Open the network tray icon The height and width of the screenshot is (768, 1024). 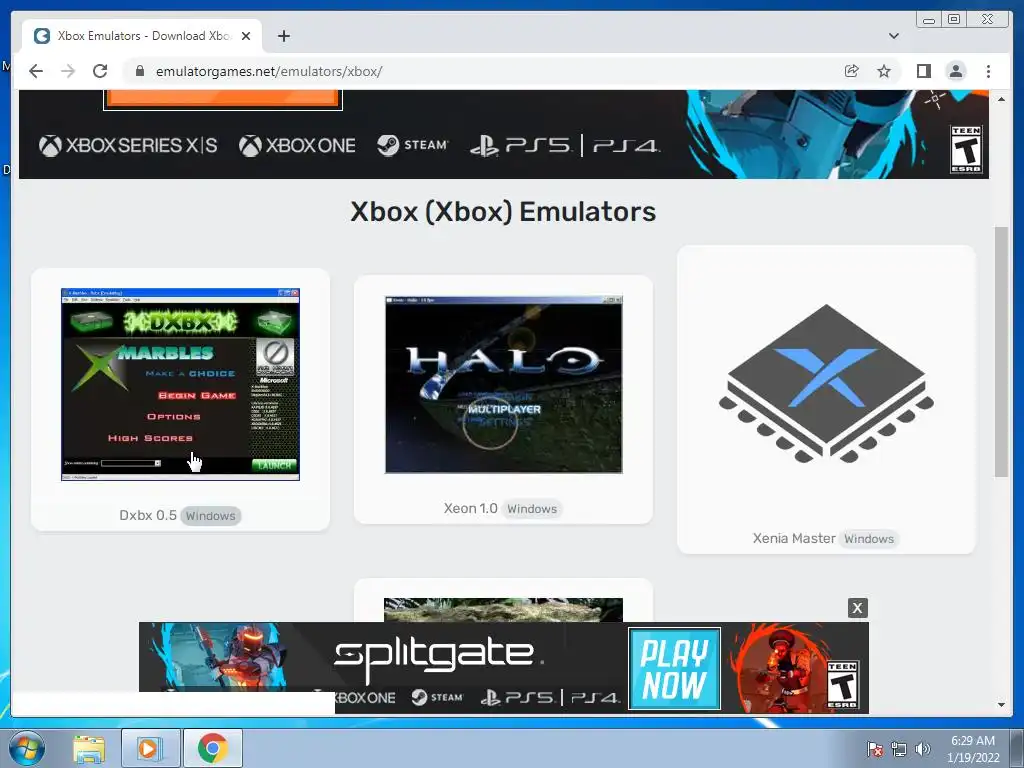click(899, 749)
